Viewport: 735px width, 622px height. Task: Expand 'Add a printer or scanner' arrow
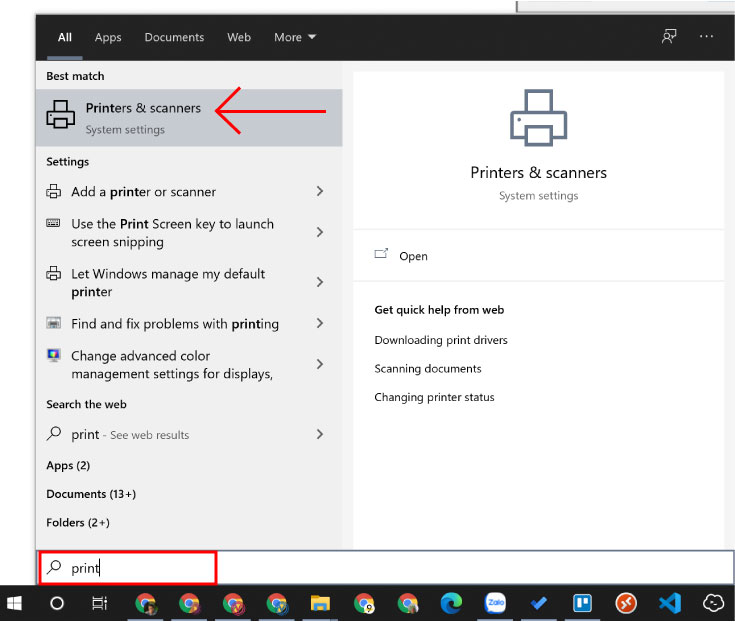[x=320, y=191]
